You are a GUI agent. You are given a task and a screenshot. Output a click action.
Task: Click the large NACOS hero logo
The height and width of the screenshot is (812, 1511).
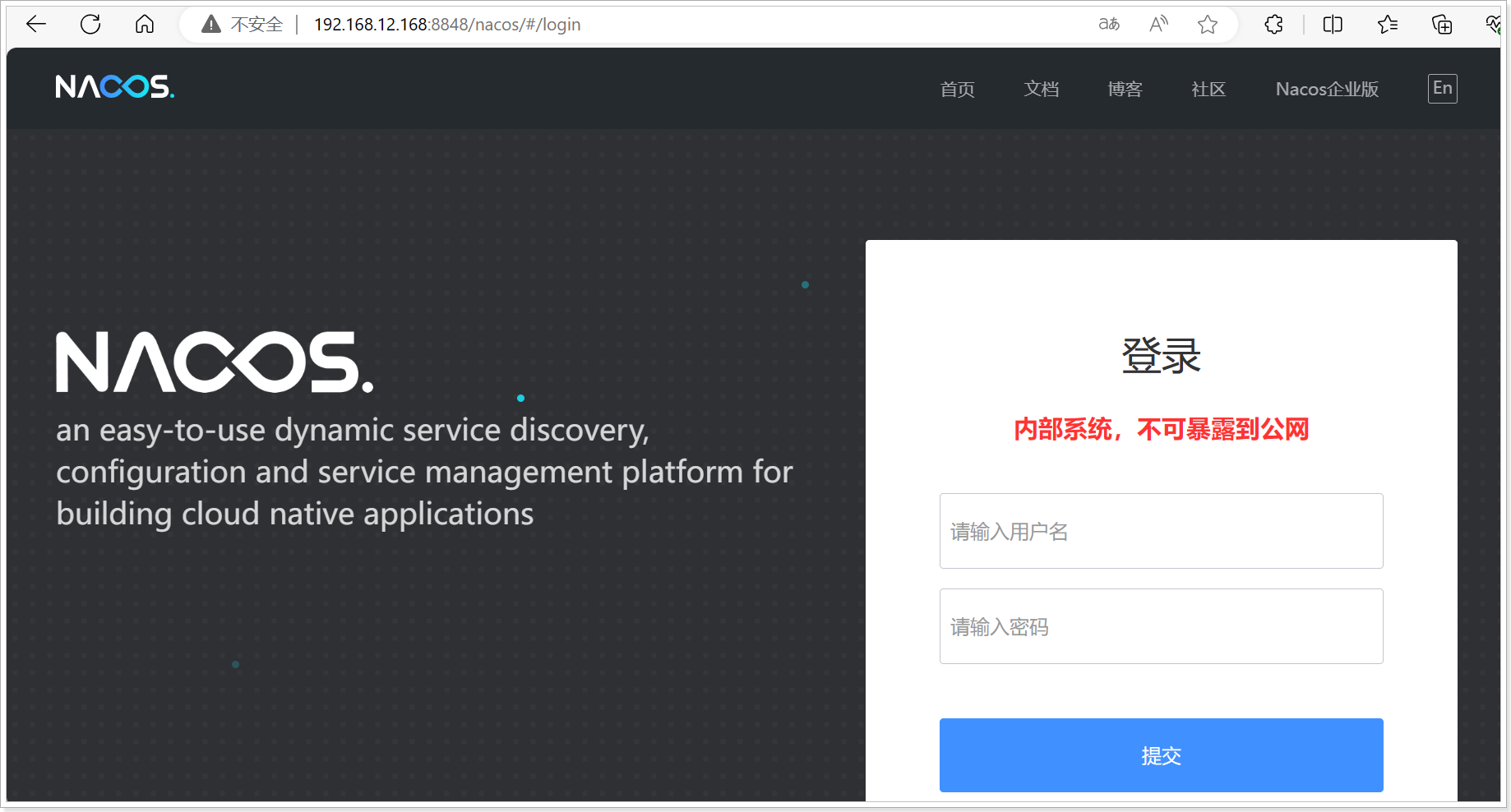point(215,362)
